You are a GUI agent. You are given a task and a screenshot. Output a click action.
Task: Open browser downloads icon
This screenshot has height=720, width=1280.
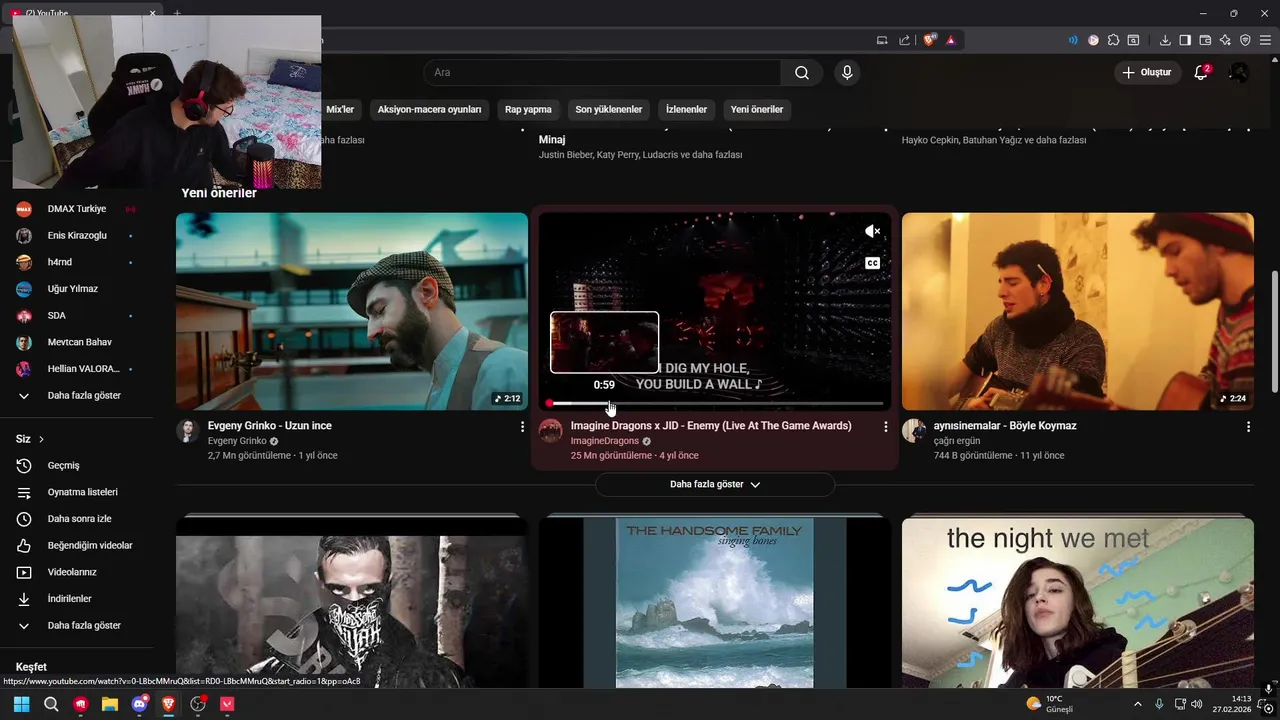pyautogui.click(x=1165, y=40)
